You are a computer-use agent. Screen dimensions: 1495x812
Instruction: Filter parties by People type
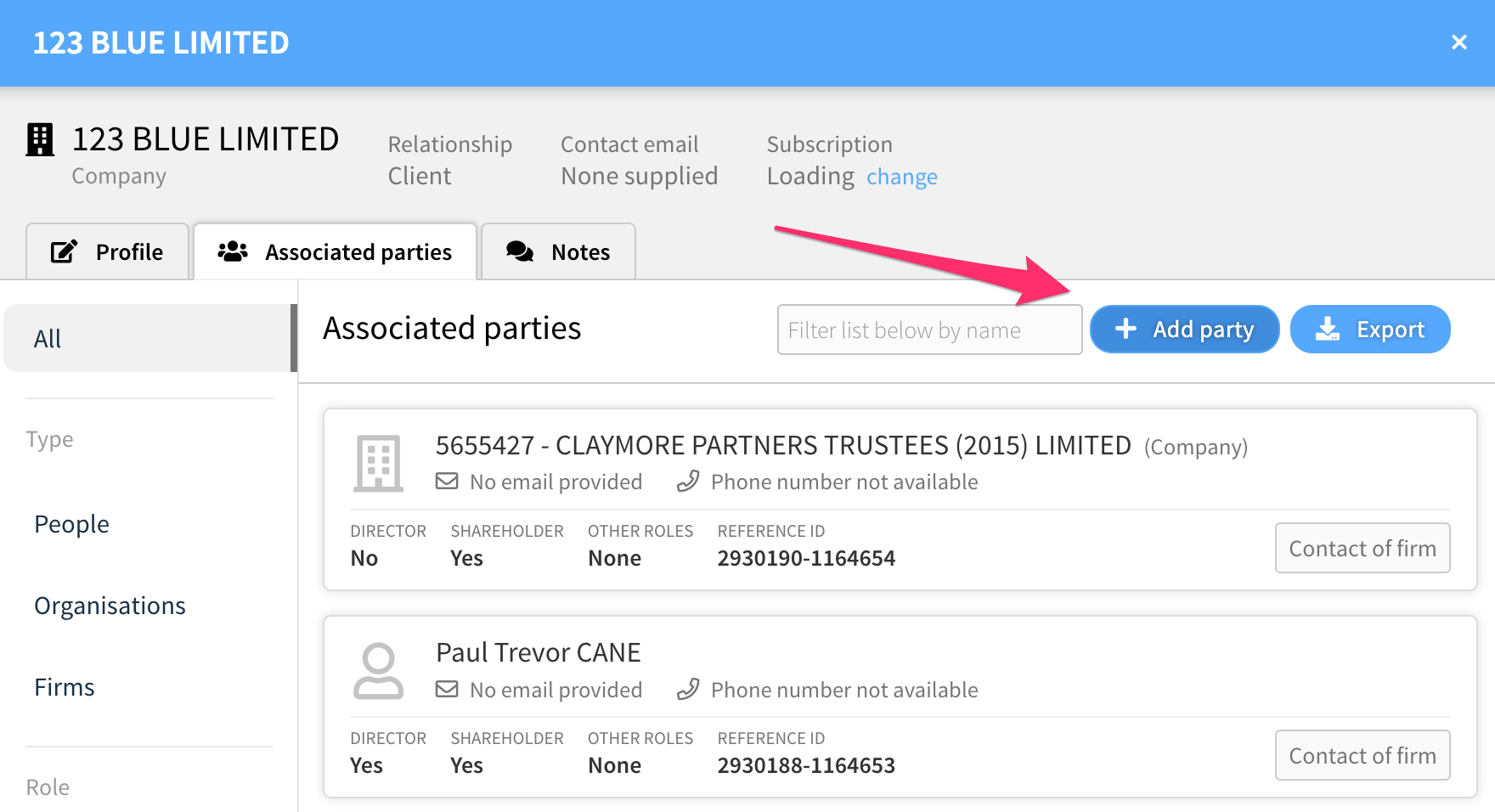72,524
